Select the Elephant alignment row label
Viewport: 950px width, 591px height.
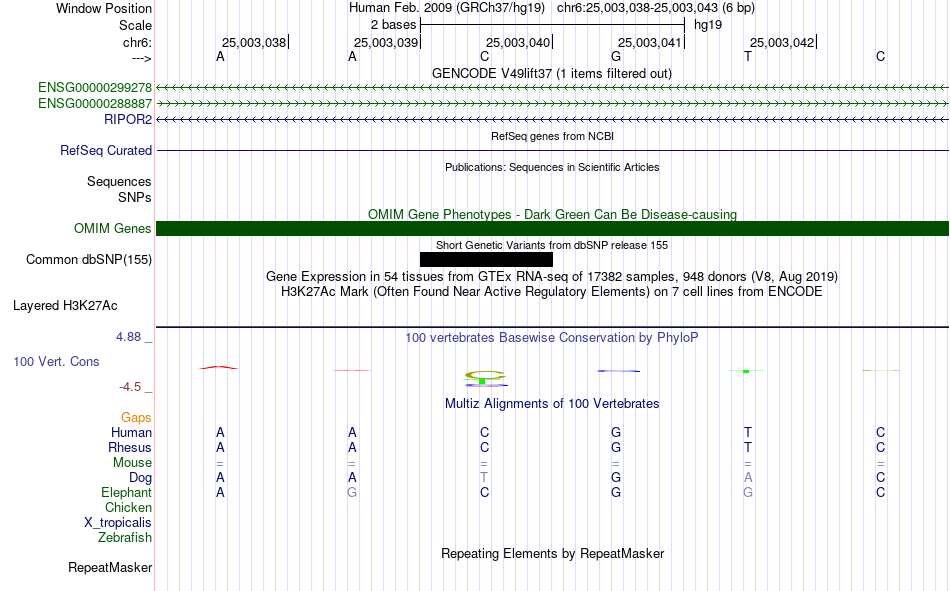[x=127, y=492]
